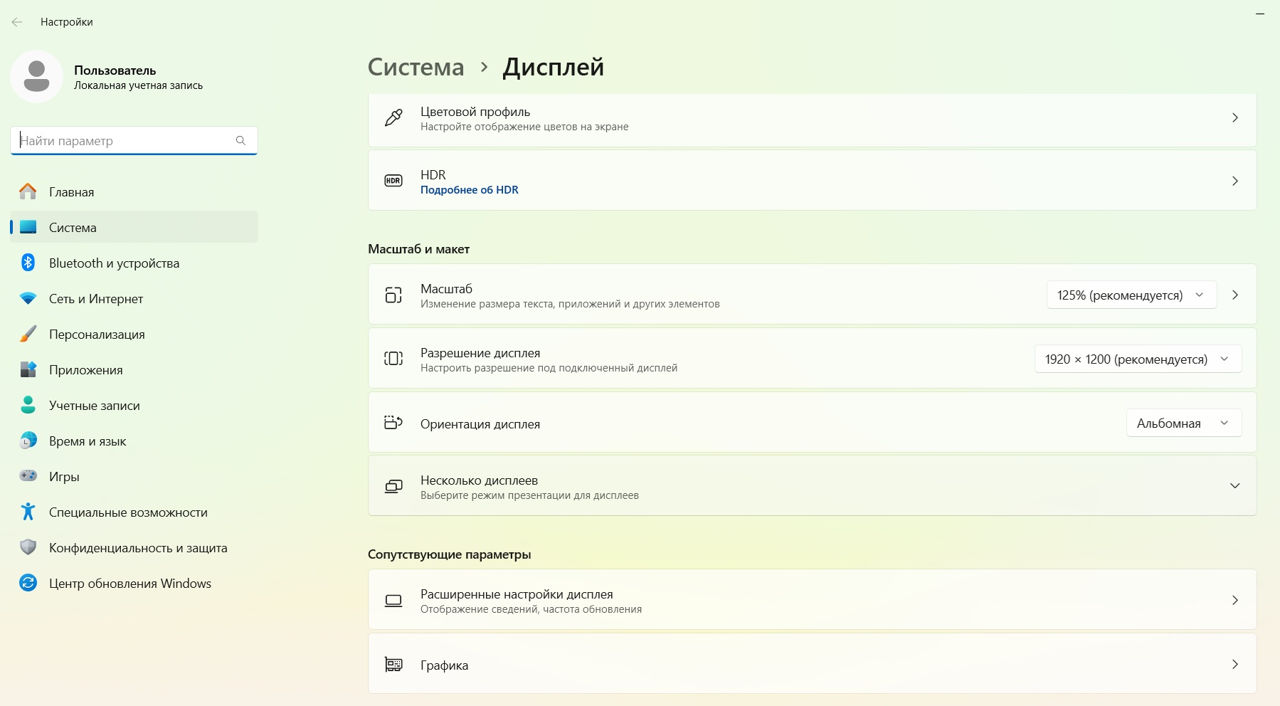Click the user avatar picture
This screenshot has height=706, width=1280.
click(37, 77)
